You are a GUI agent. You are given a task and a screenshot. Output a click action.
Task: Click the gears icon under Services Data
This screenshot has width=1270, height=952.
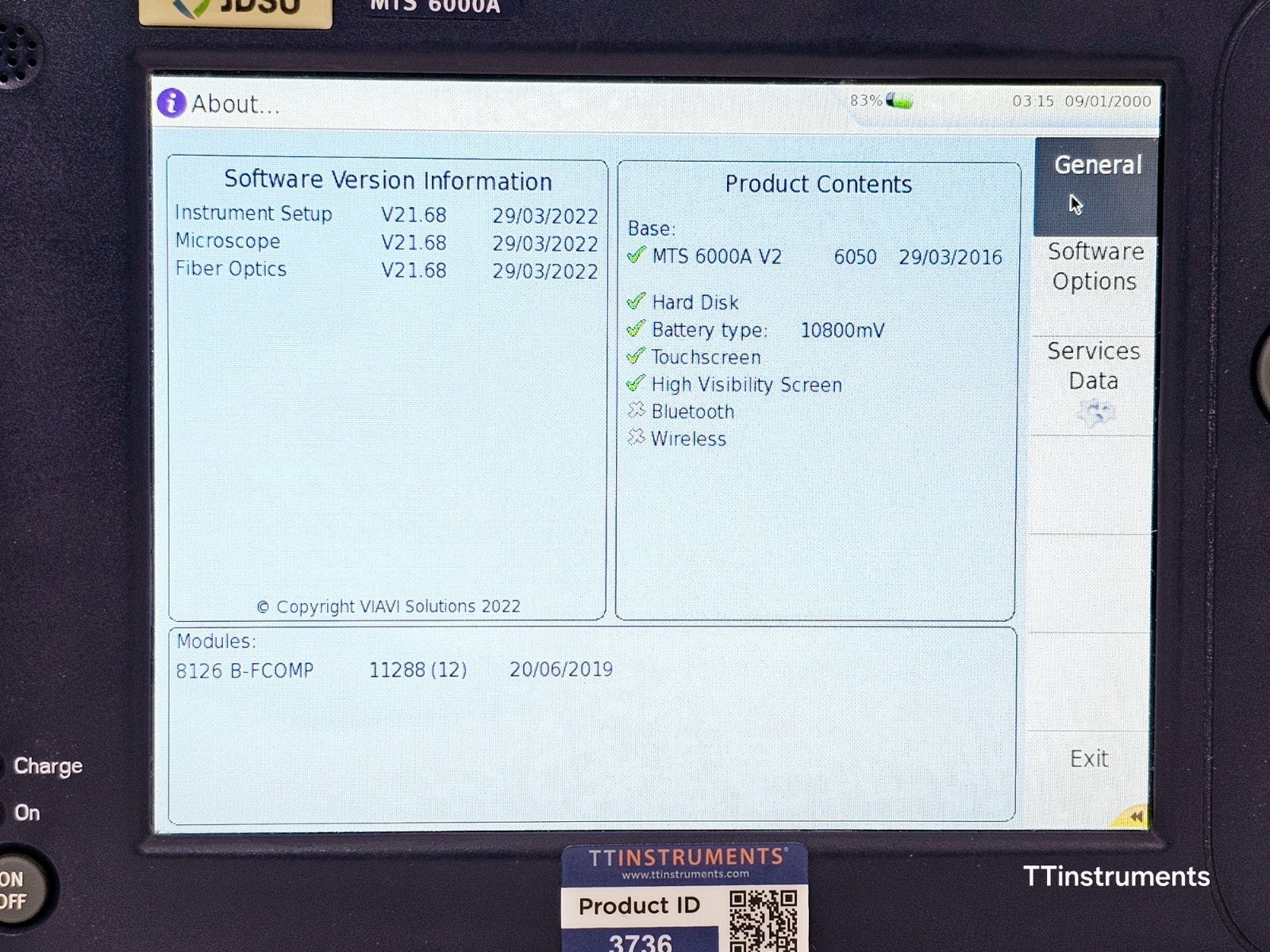1095,413
